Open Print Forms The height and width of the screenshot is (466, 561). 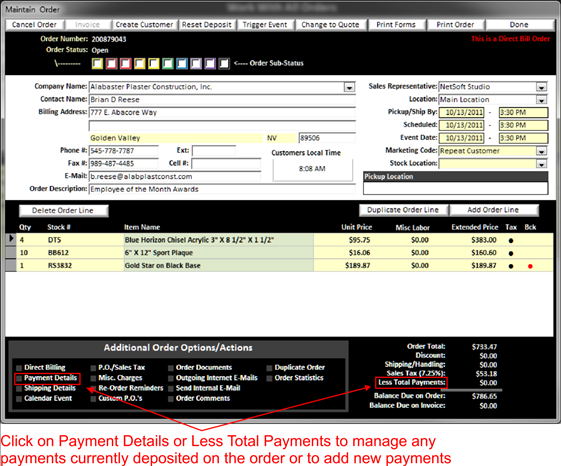[396, 25]
